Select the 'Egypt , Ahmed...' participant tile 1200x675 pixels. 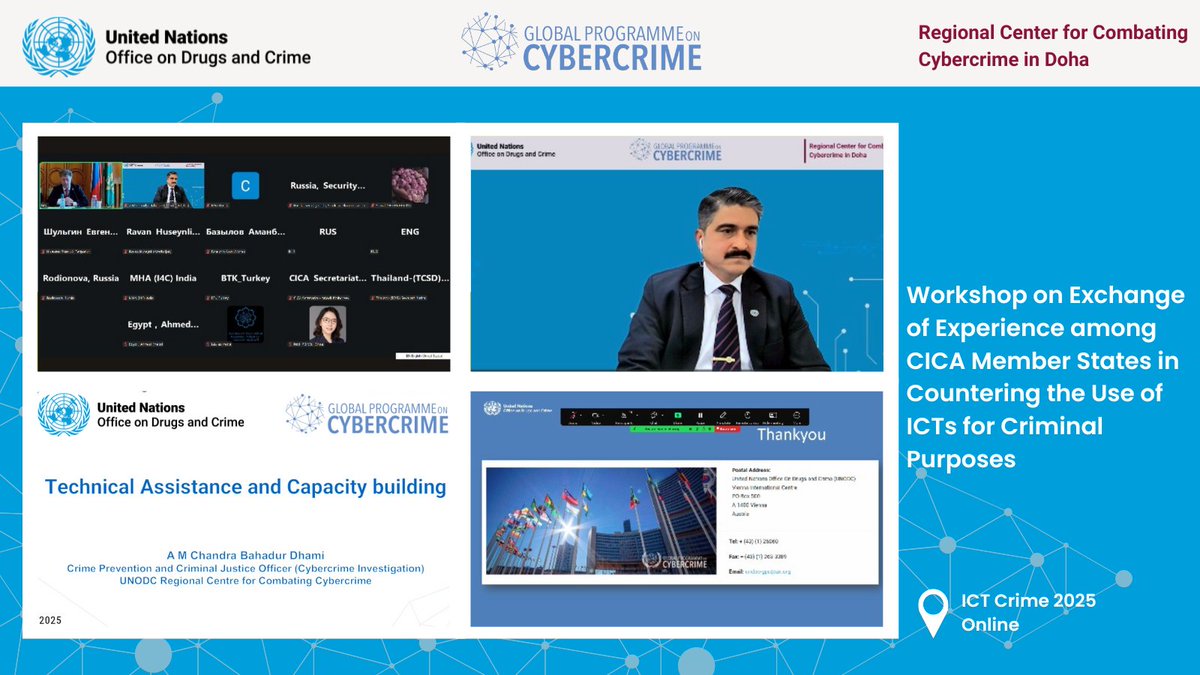point(163,326)
